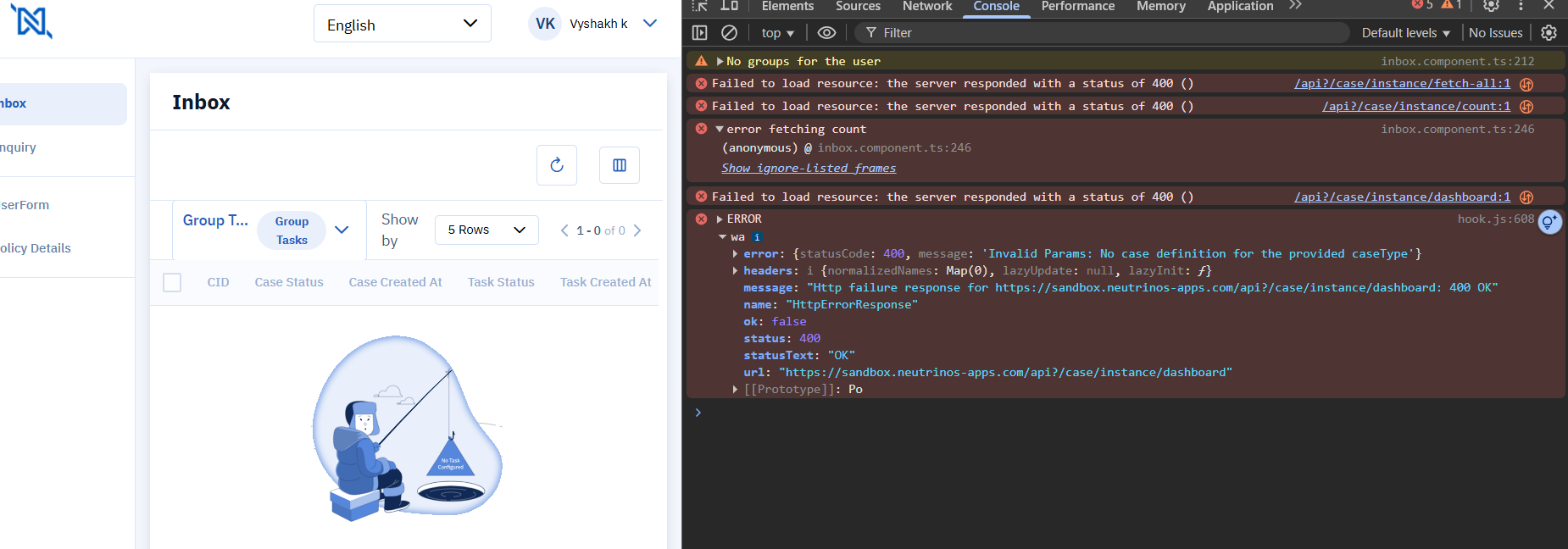Image resolution: width=1568 pixels, height=549 pixels.
Task: Click the refresh icon in Inbox
Action: 556,165
